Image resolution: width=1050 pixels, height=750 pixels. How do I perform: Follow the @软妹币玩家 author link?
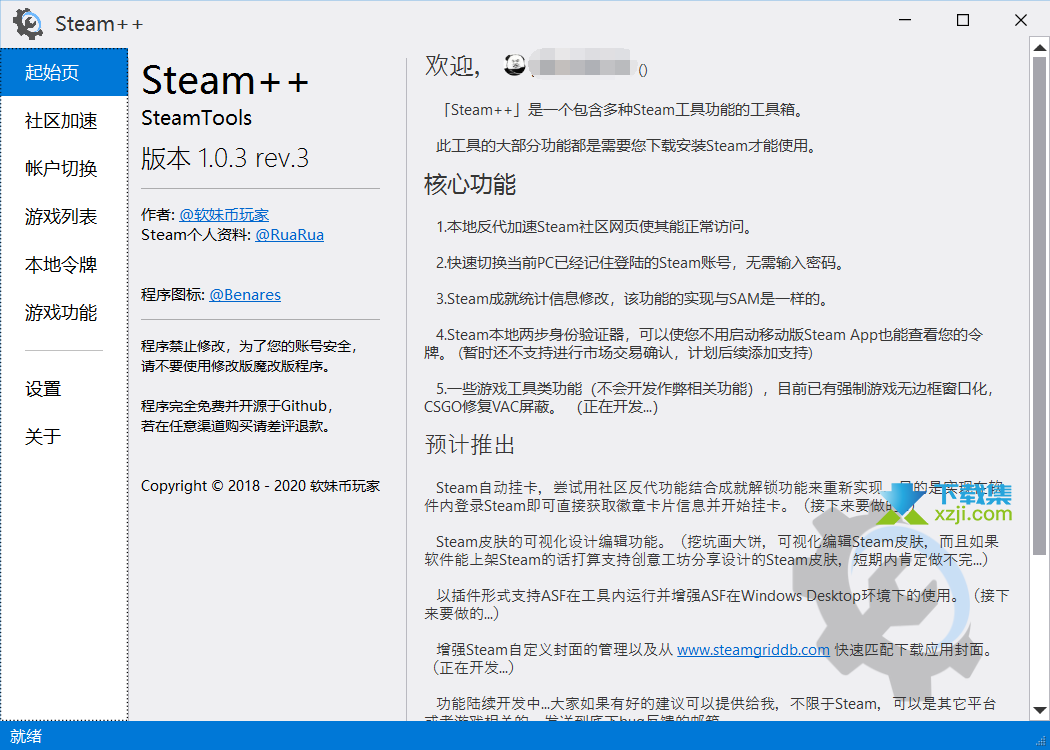coord(224,215)
